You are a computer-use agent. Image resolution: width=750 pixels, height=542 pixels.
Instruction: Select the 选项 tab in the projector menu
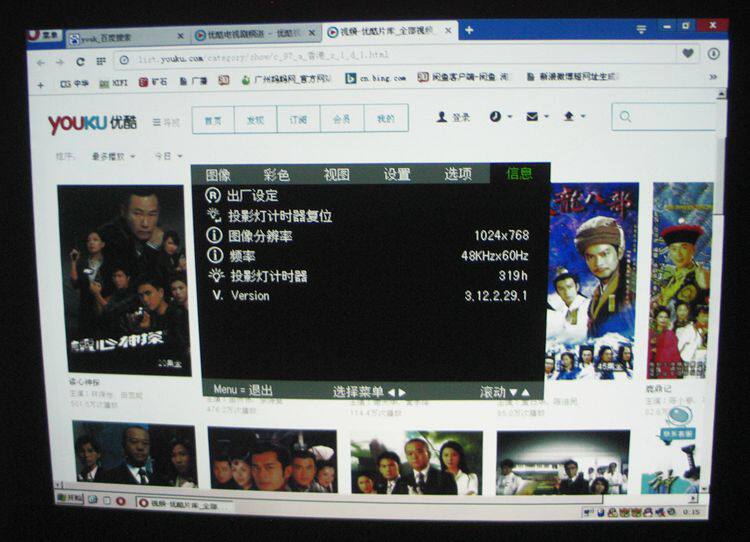click(458, 174)
